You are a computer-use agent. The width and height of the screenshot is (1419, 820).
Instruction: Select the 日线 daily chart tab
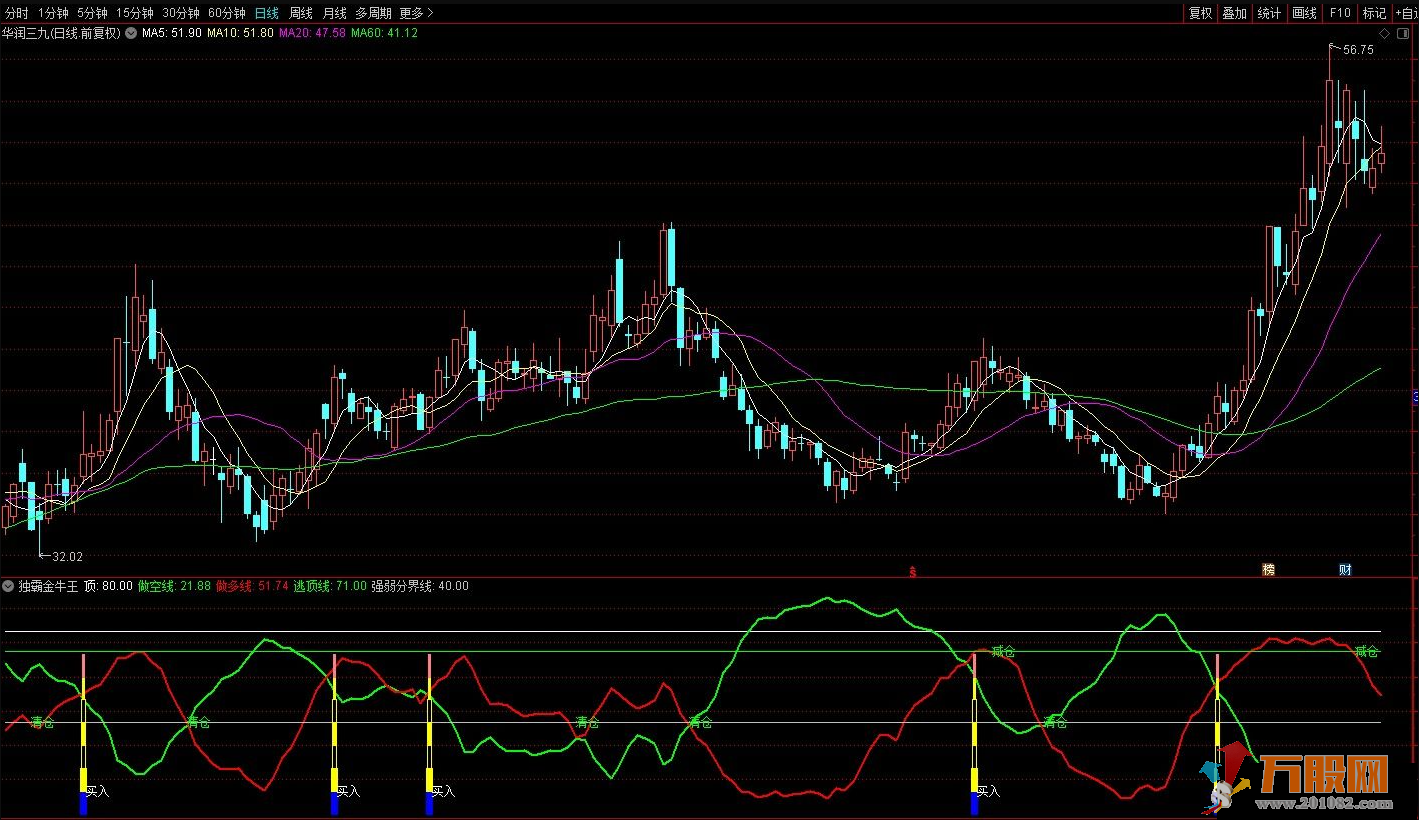pos(267,13)
